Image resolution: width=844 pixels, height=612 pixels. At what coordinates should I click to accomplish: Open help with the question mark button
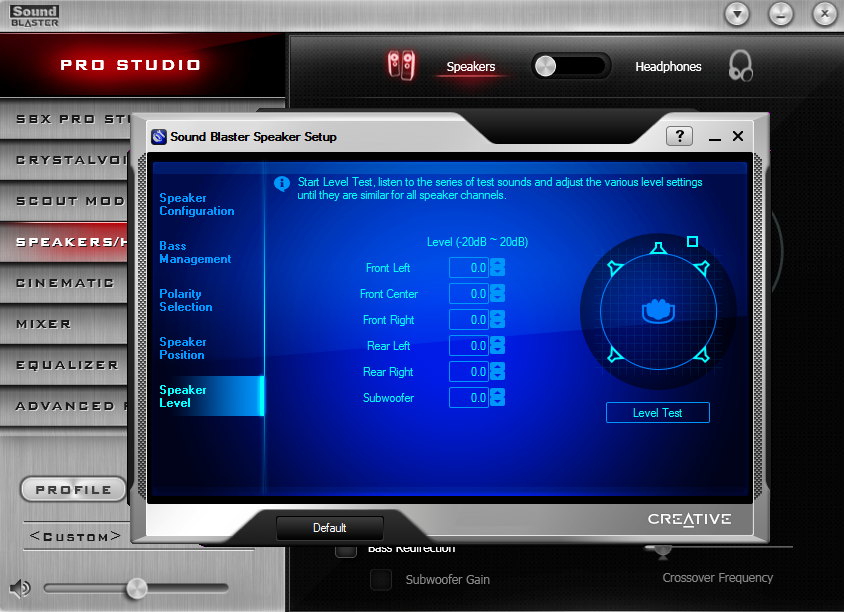678,136
